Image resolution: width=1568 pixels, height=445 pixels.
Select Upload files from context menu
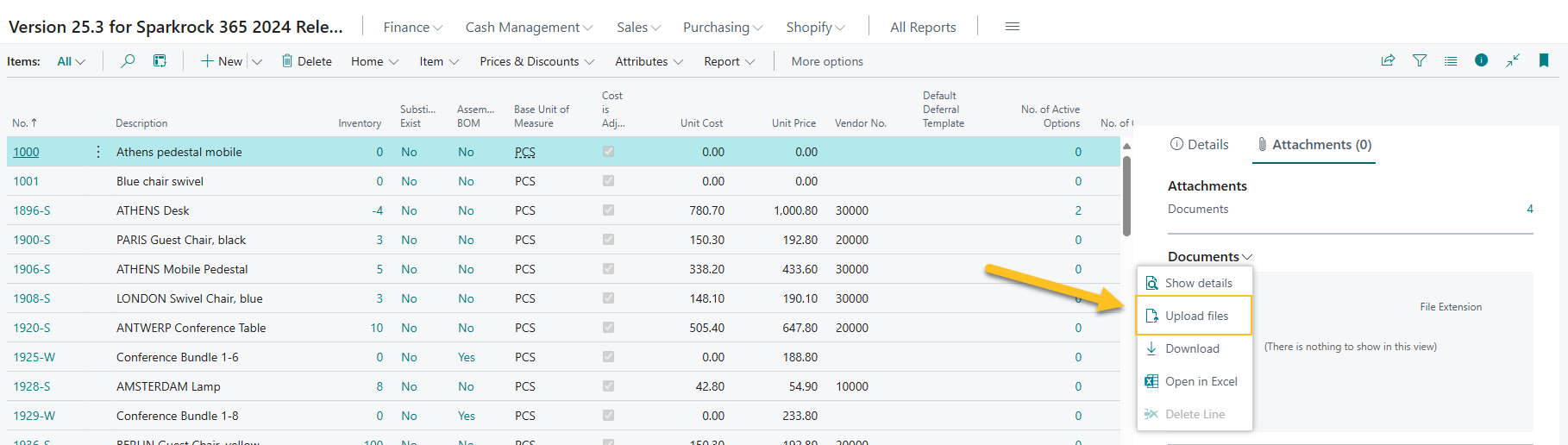coord(1195,317)
